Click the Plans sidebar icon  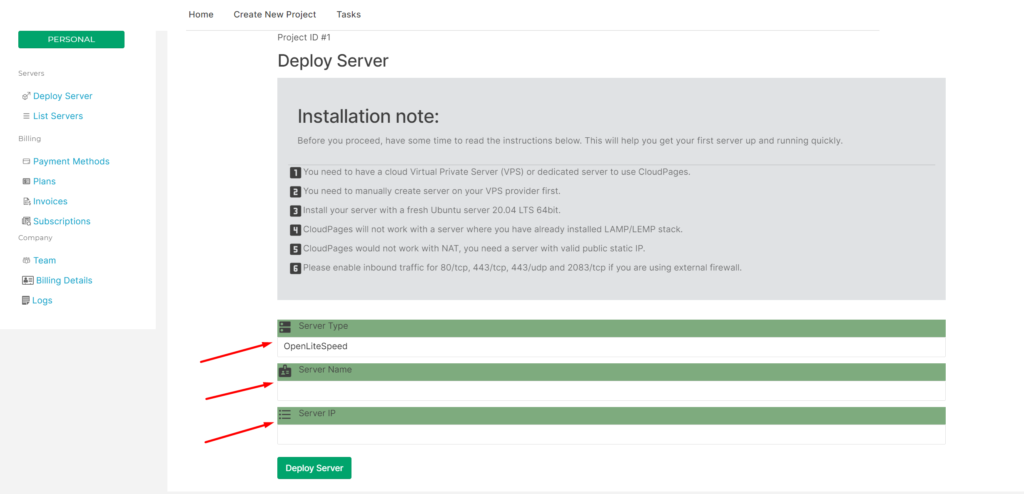pyautogui.click(x=26, y=182)
